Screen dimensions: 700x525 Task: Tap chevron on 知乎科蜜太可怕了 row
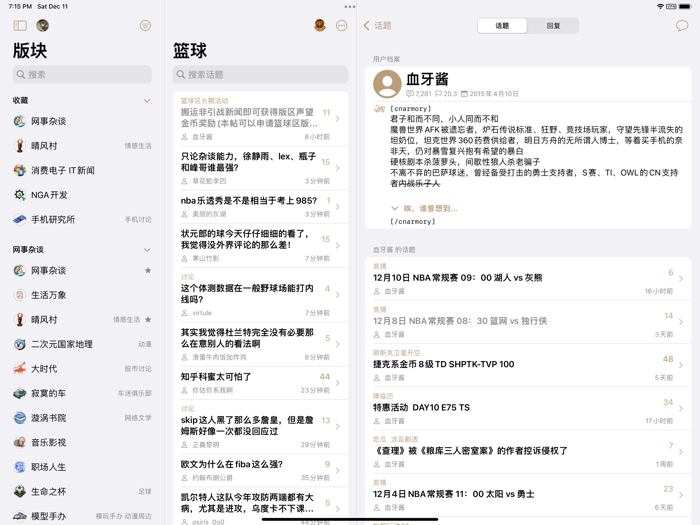pyautogui.click(x=338, y=383)
